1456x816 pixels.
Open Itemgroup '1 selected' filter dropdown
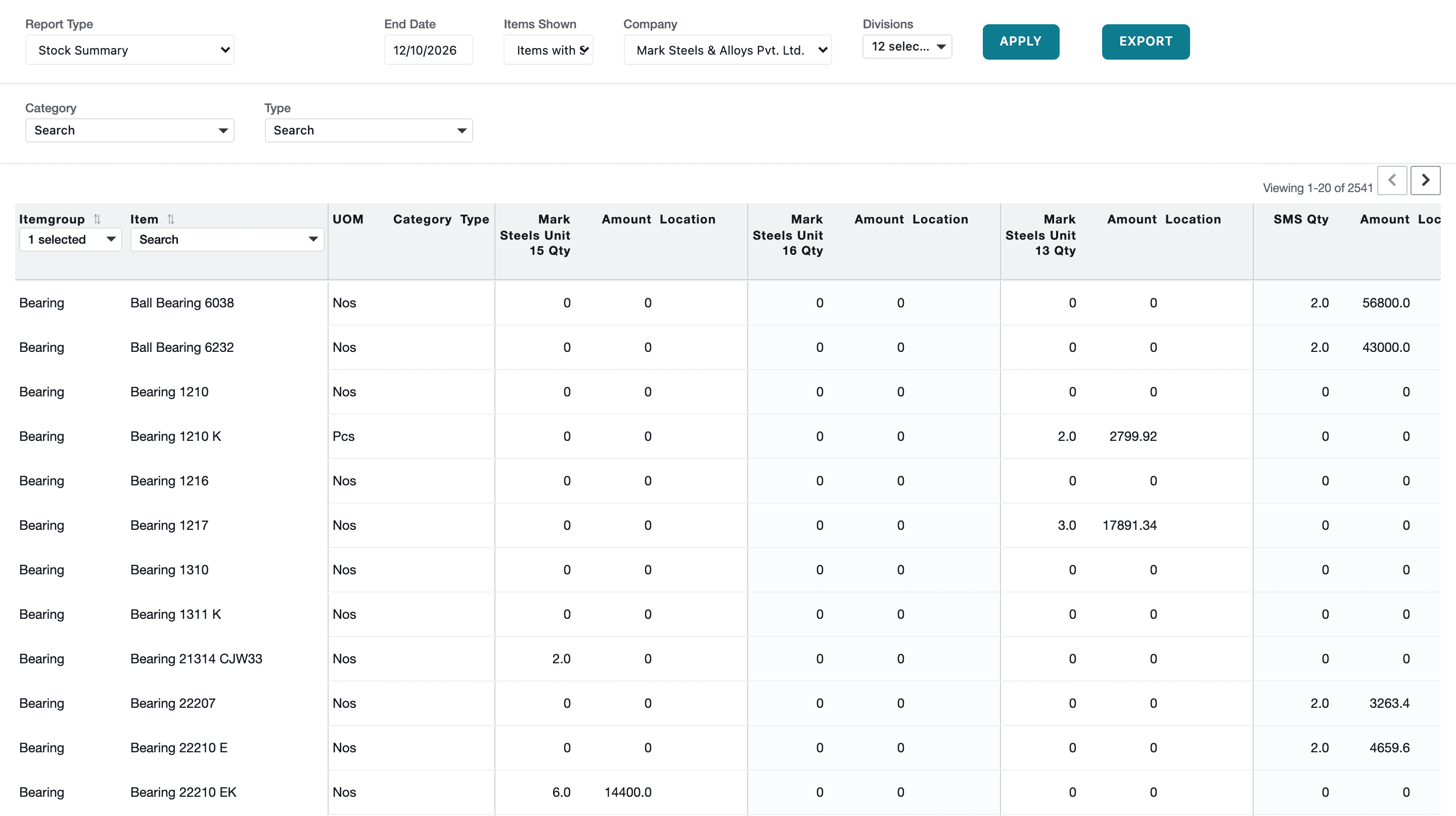71,240
